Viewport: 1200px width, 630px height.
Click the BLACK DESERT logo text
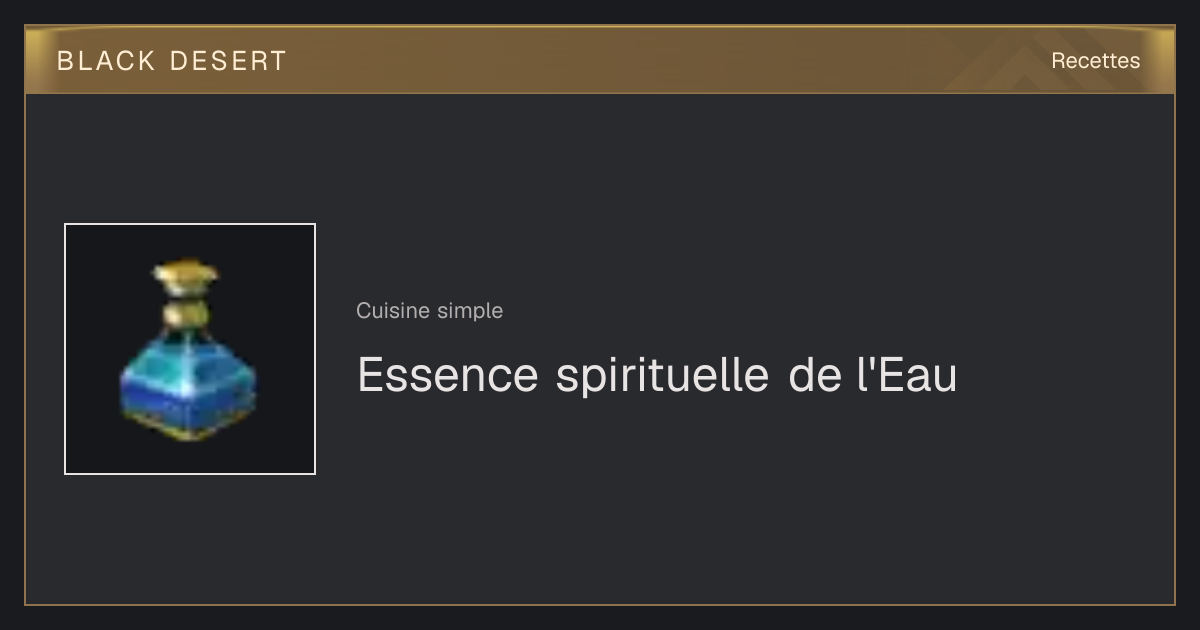click(172, 61)
